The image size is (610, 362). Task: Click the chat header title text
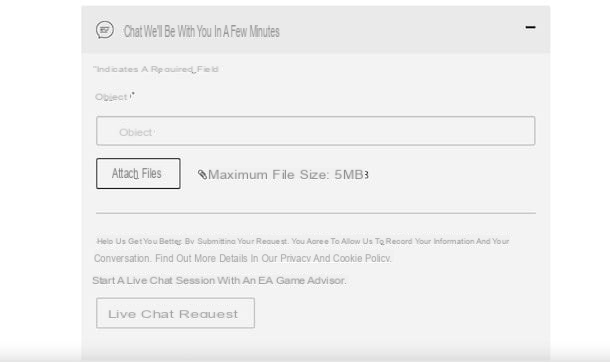[202, 31]
